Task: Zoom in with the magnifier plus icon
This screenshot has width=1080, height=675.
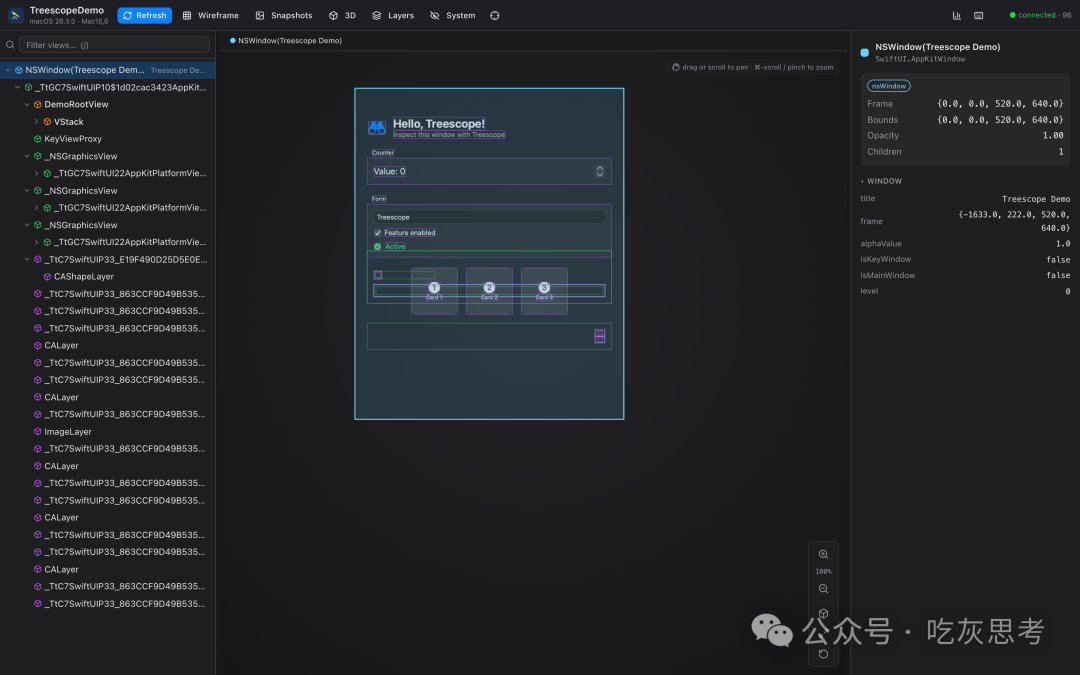Action: [x=823, y=554]
